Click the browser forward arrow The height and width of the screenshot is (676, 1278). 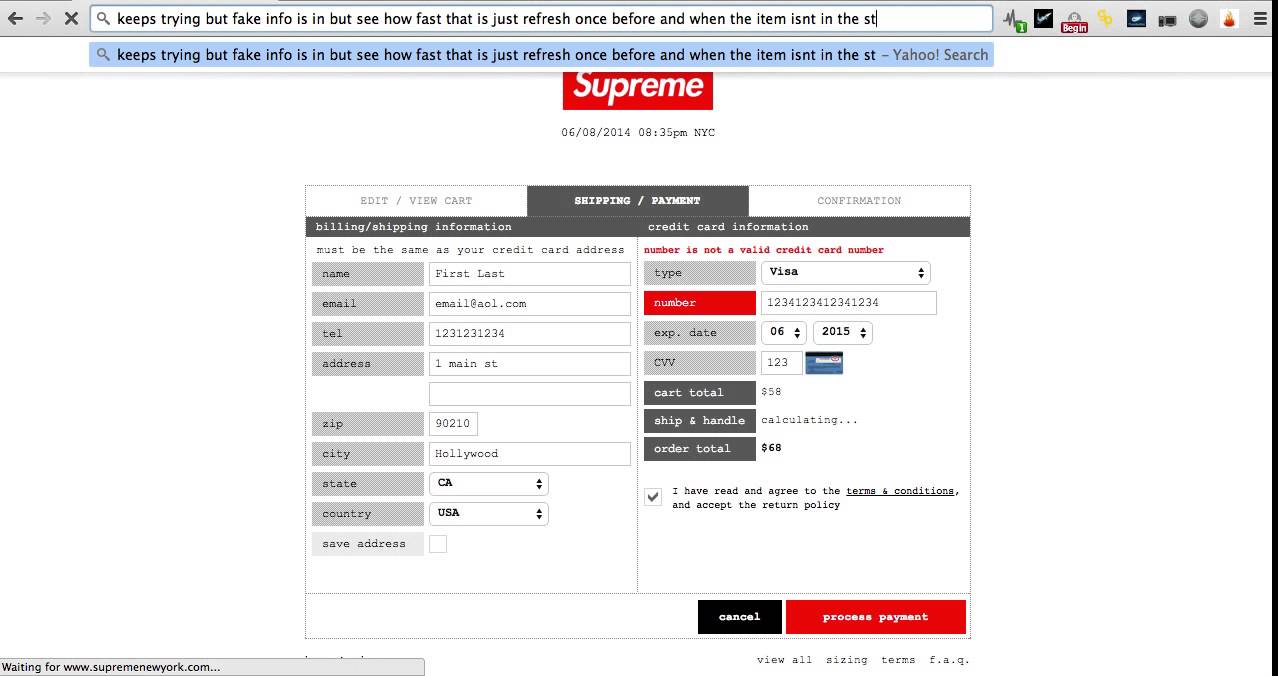click(43, 18)
